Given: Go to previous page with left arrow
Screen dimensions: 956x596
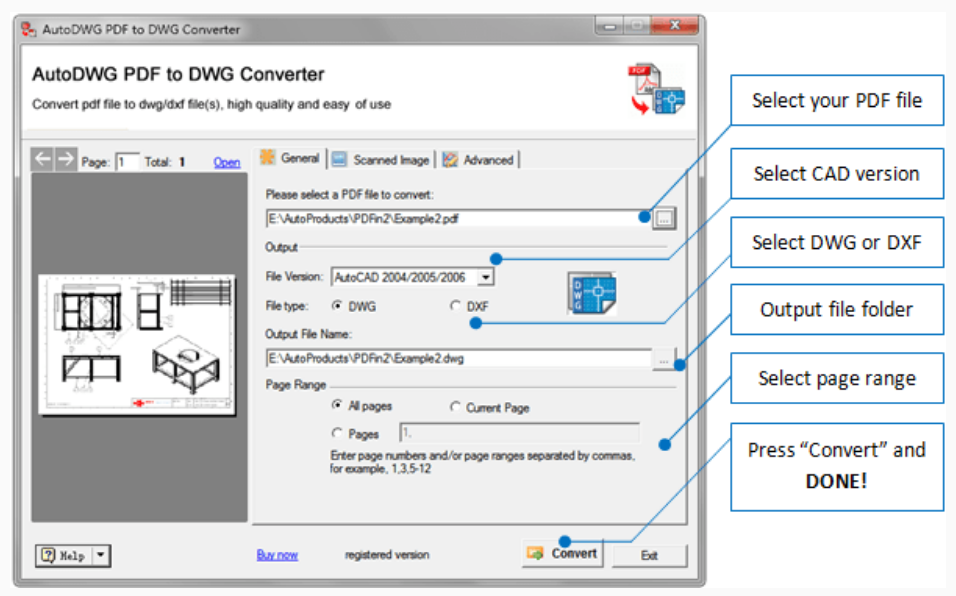Looking at the screenshot, I should click(x=42, y=160).
